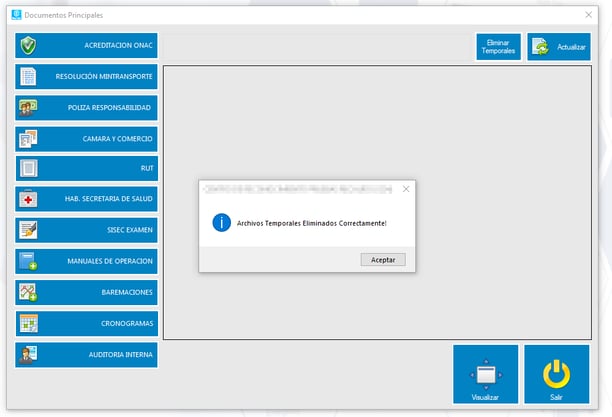Click HAB. SECRETARIA DE SALUD medical icon
612x417 pixels.
point(28,200)
